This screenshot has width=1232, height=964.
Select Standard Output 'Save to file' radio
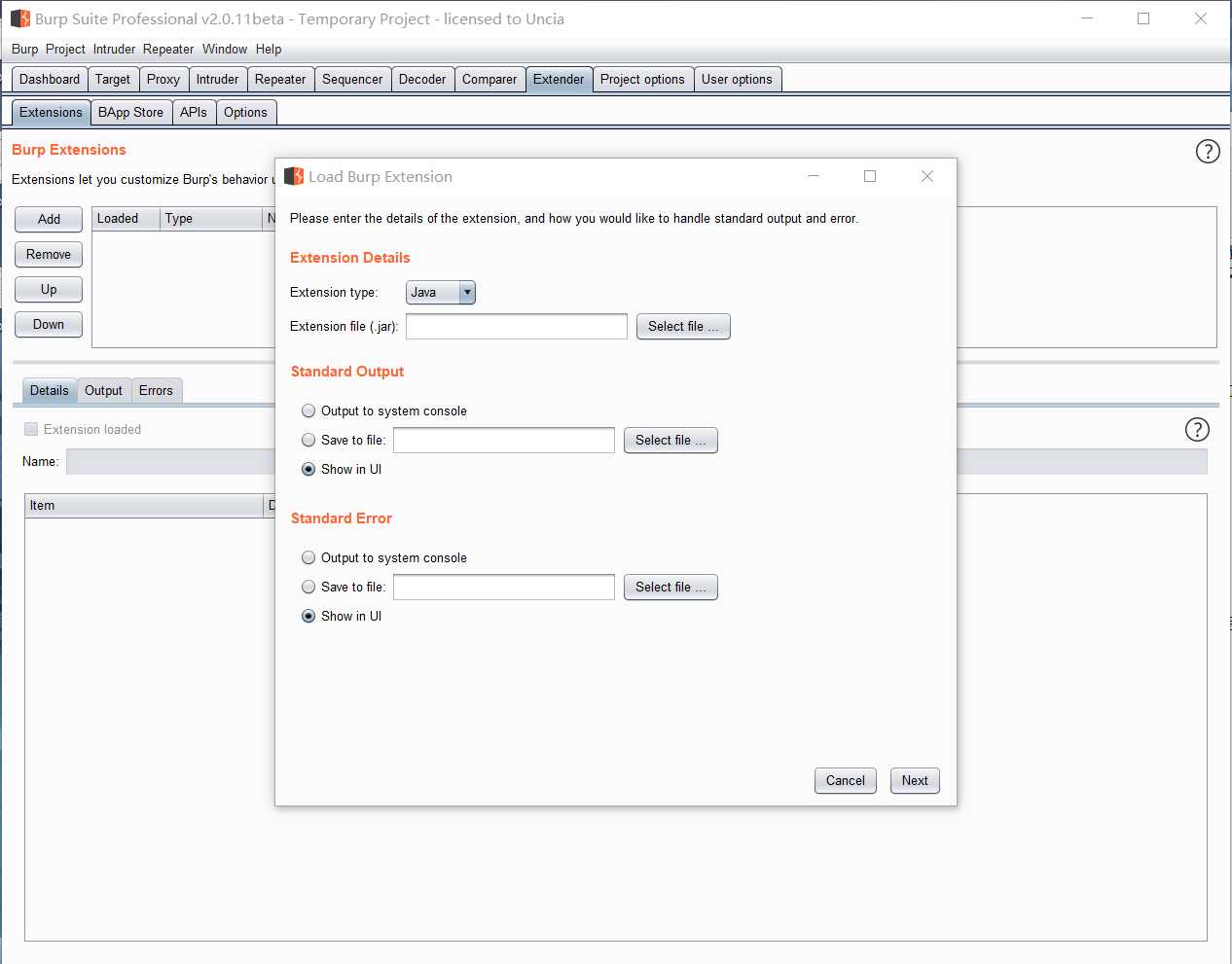[308, 440]
